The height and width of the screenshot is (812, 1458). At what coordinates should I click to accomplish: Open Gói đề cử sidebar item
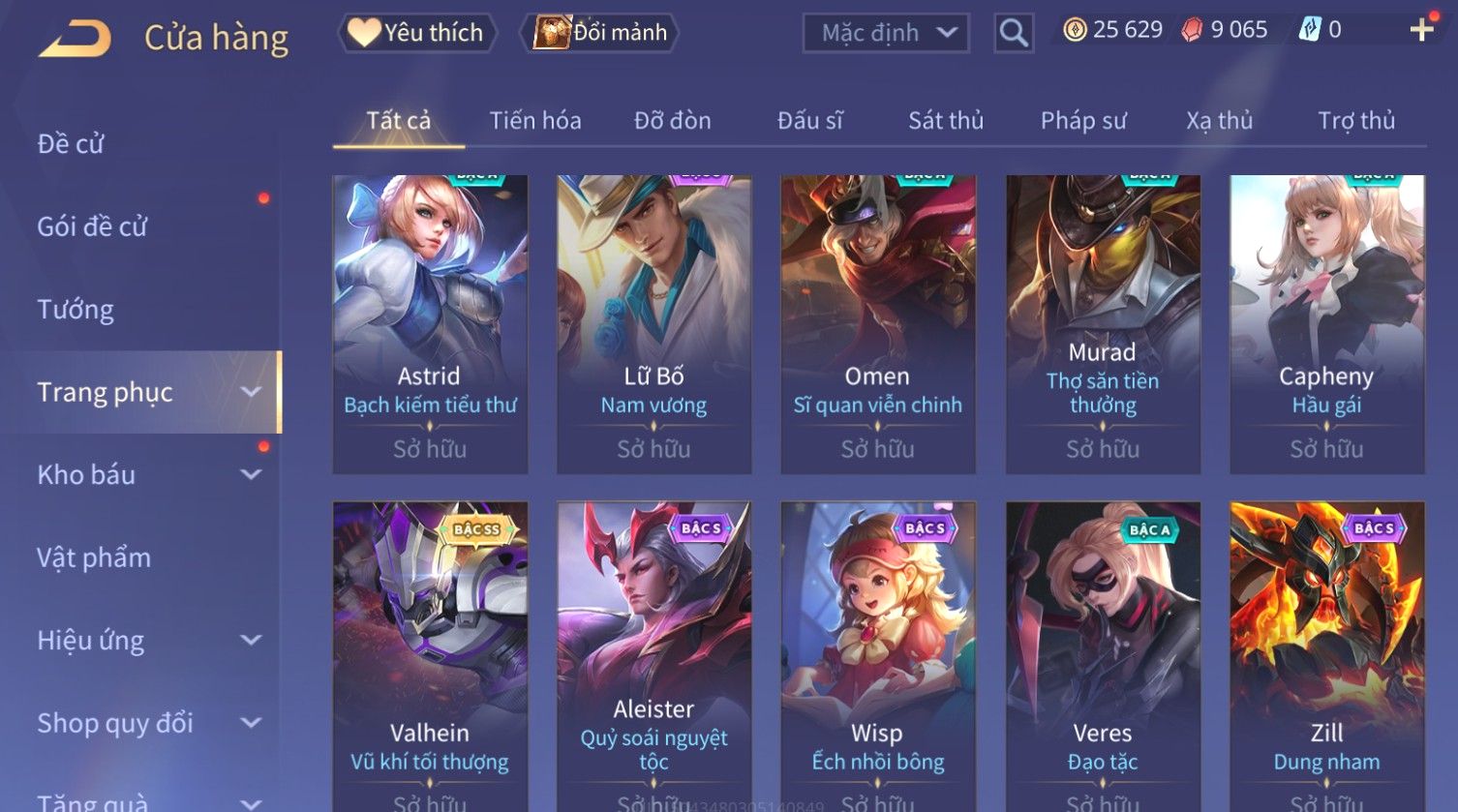[x=92, y=226]
